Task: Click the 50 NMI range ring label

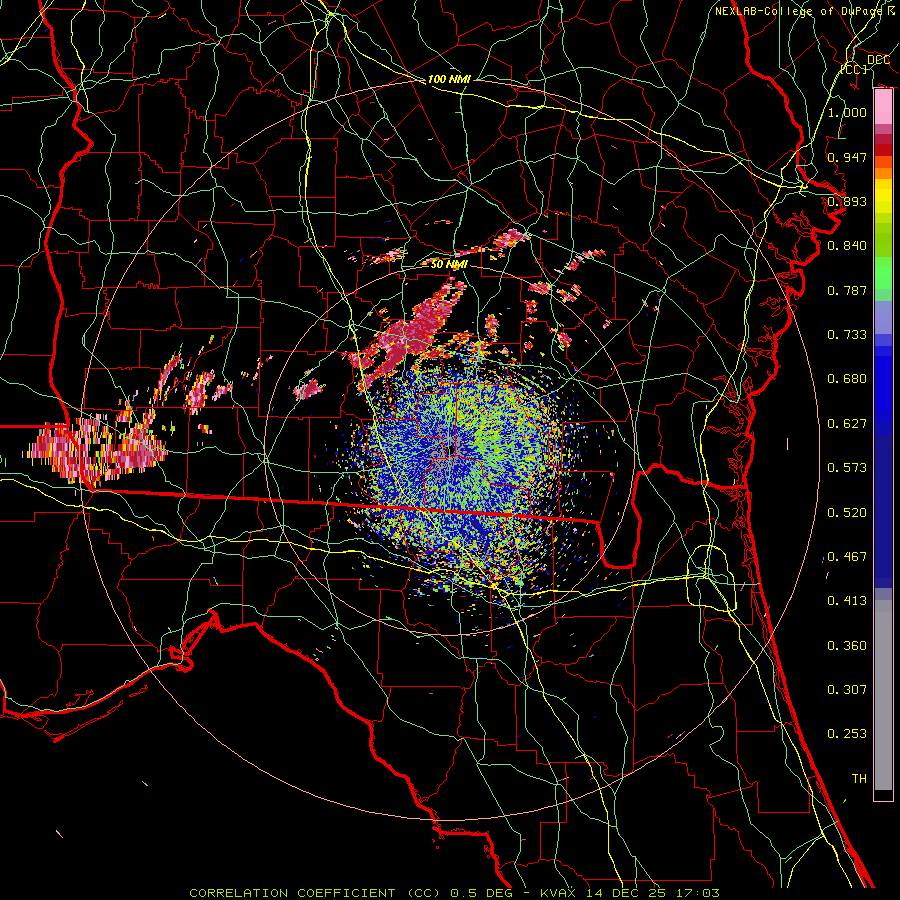Action: coord(449,264)
